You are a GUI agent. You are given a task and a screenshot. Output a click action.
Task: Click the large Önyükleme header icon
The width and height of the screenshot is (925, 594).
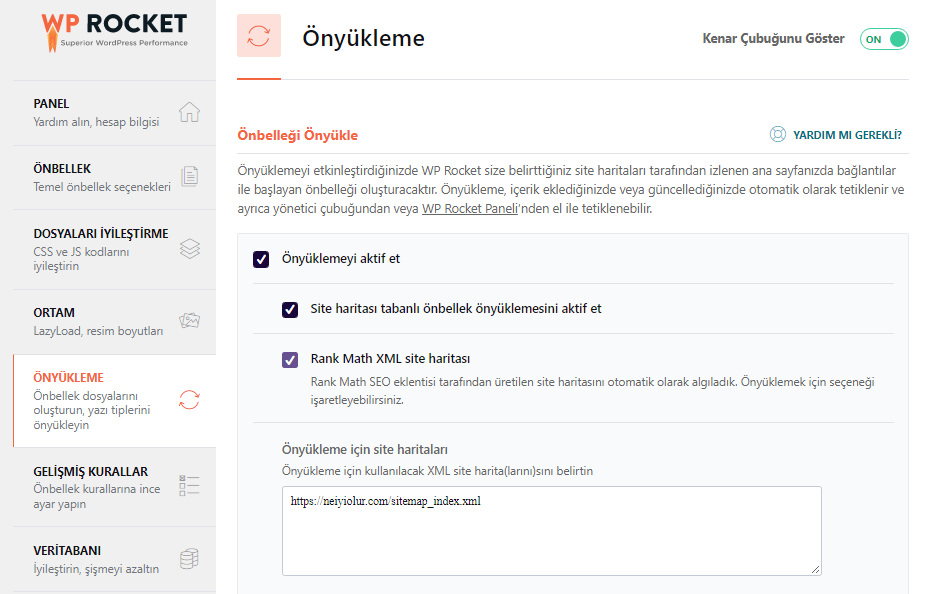pyautogui.click(x=259, y=35)
